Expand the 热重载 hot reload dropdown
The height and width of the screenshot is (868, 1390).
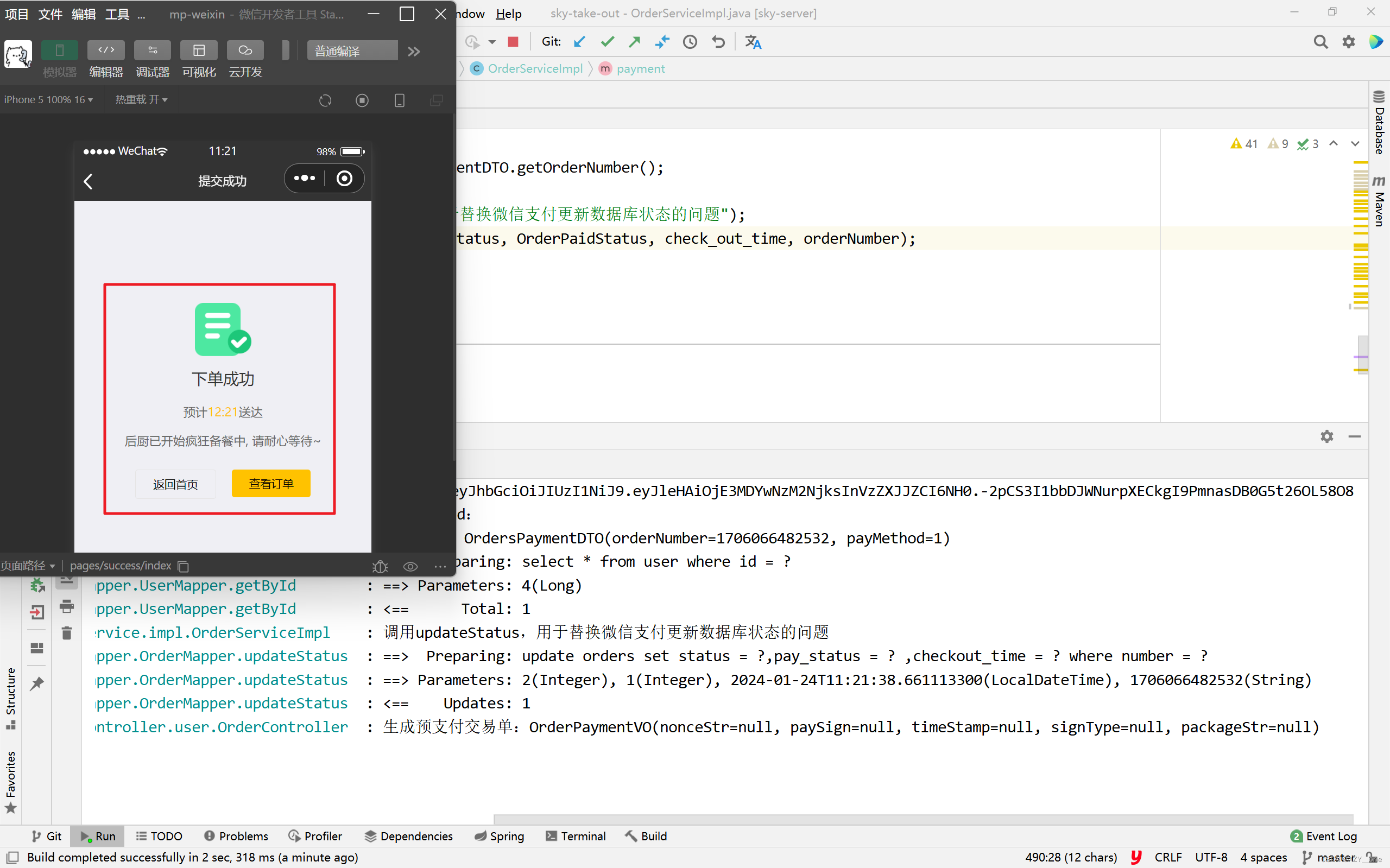141,100
